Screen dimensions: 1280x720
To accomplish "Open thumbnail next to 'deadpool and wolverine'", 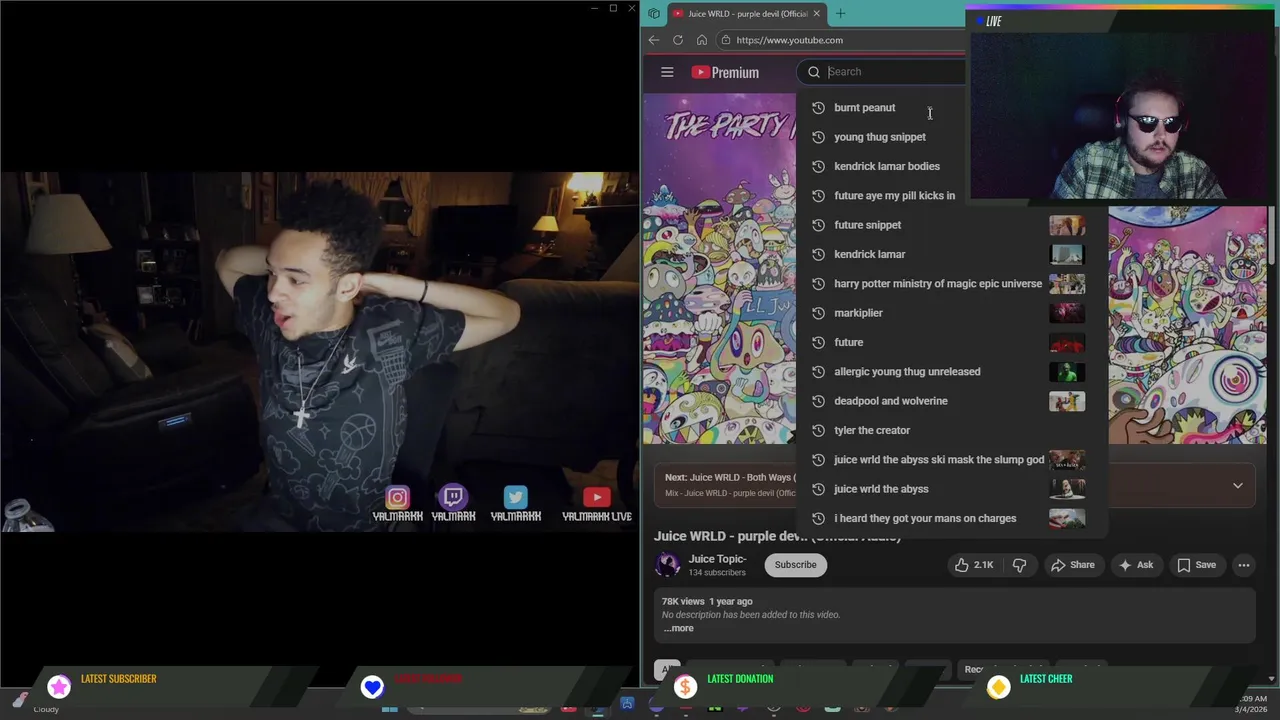I will click(1067, 401).
